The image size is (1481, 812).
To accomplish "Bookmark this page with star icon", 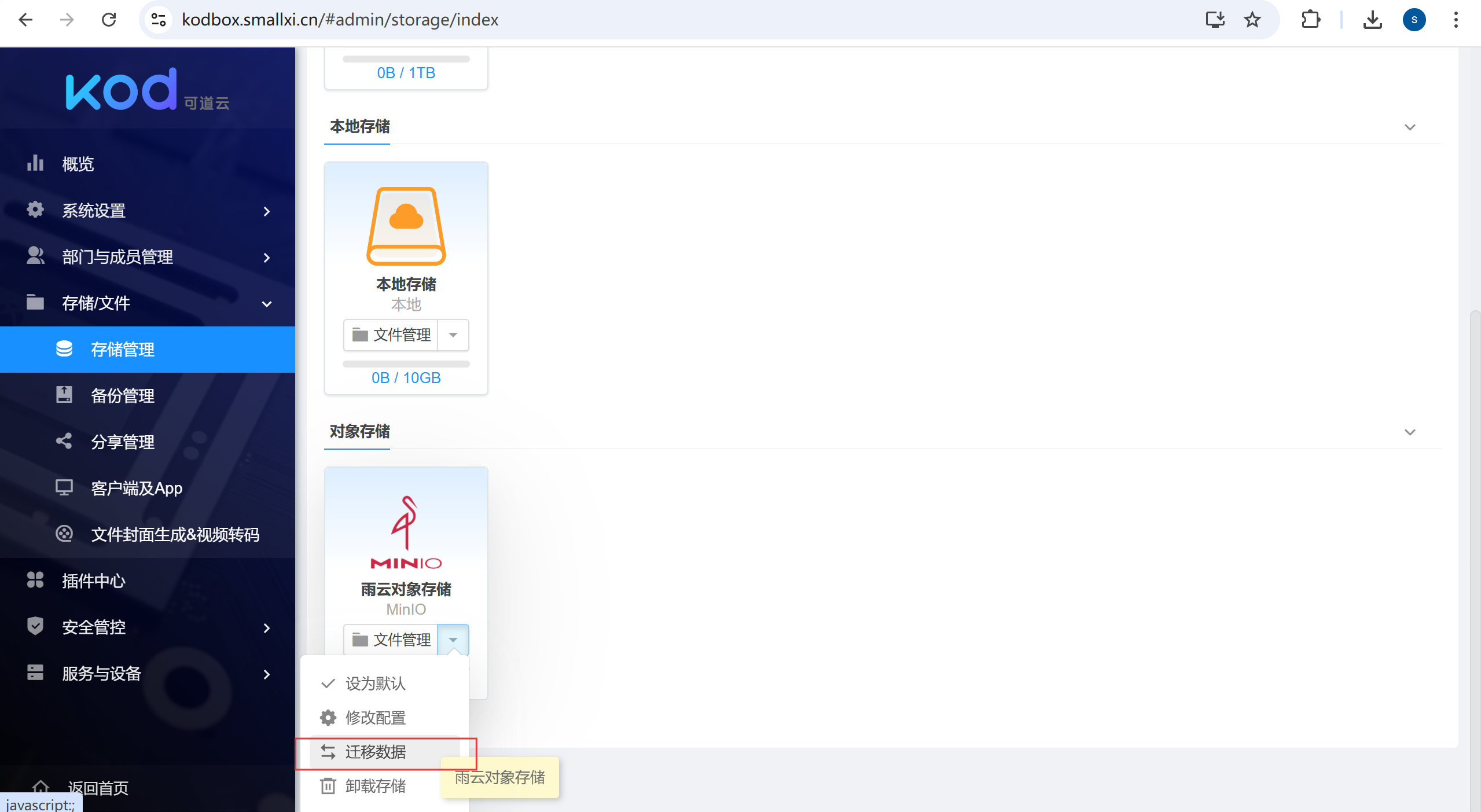I will [1252, 20].
